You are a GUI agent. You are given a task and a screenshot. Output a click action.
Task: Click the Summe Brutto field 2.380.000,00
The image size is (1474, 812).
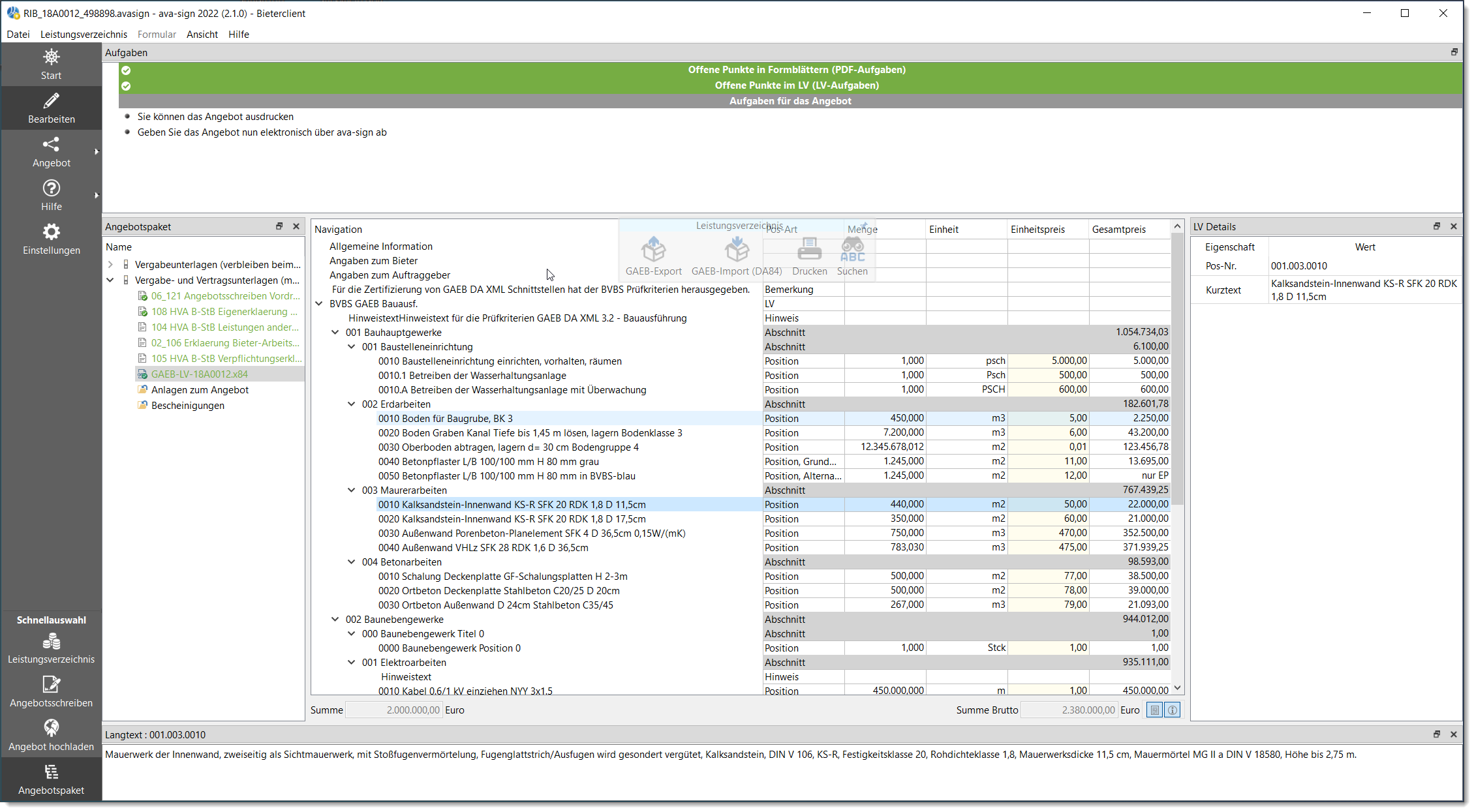(x=1069, y=710)
